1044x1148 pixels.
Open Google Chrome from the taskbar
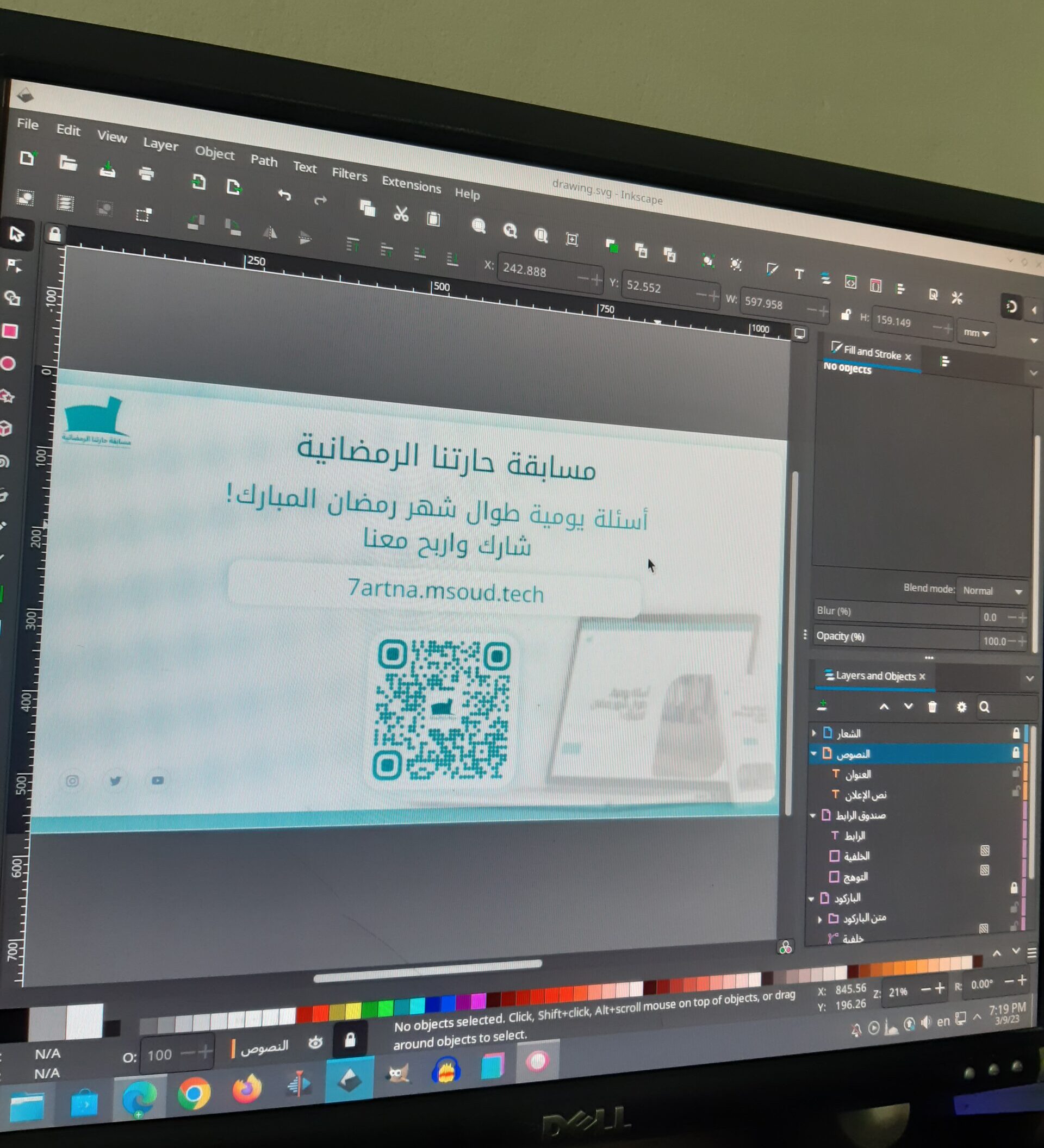[194, 1094]
